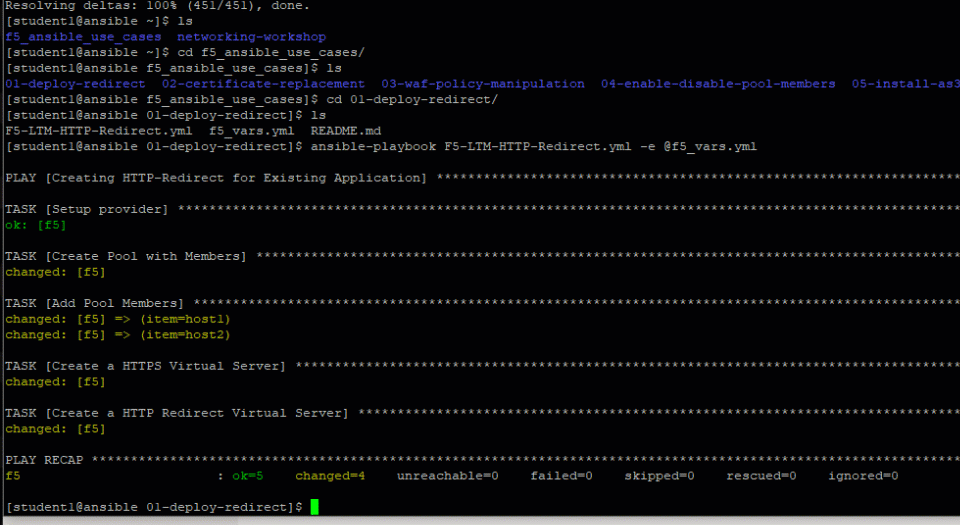Click the 'failed=0' recap value
The width and height of the screenshot is (960, 525).
(561, 476)
